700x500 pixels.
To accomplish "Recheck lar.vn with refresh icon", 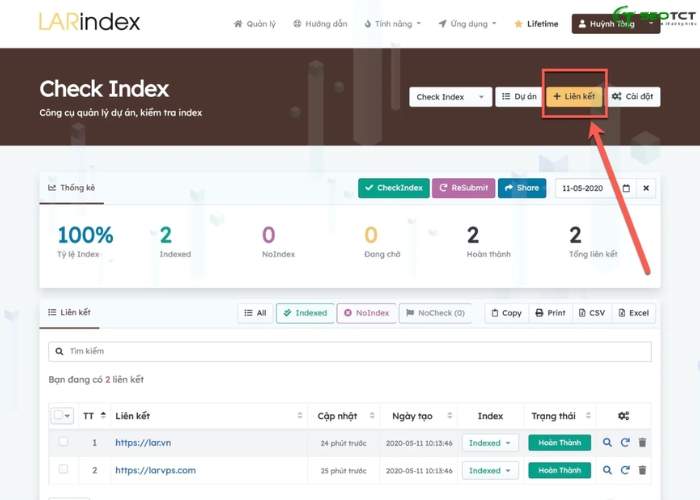I will (x=625, y=442).
